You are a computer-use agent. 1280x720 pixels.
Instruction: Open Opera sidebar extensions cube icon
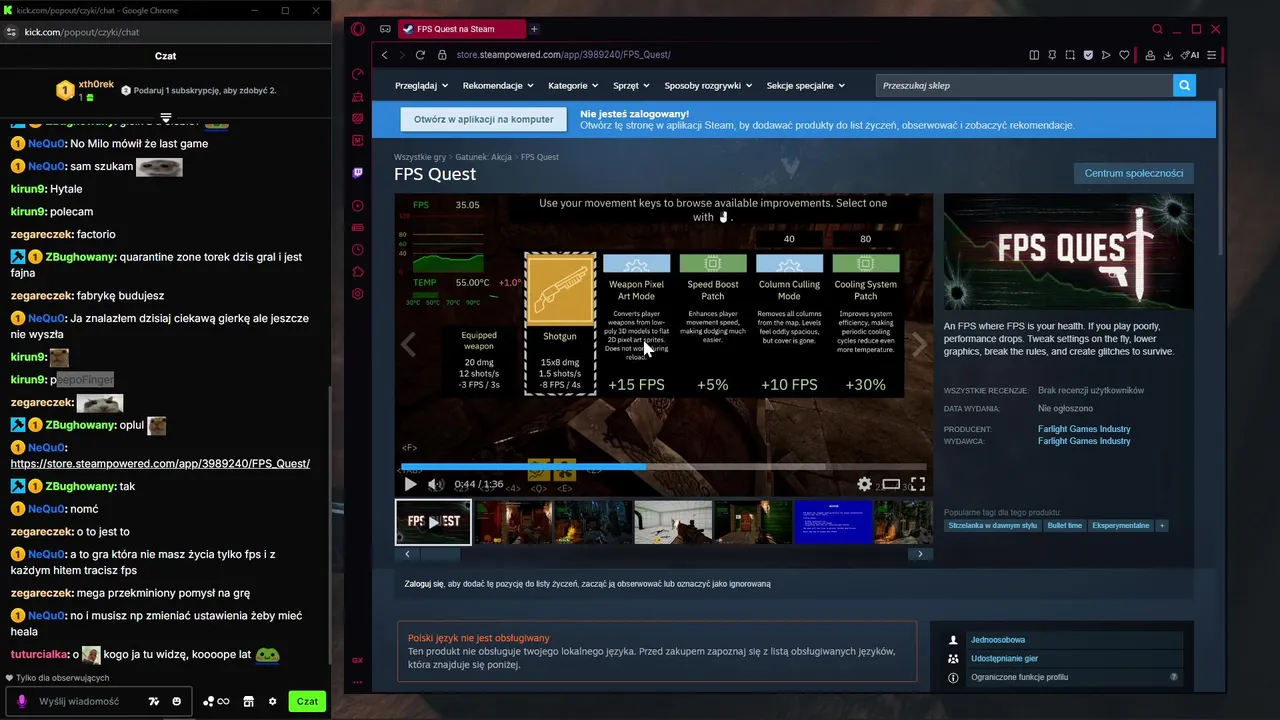pyautogui.click(x=358, y=272)
